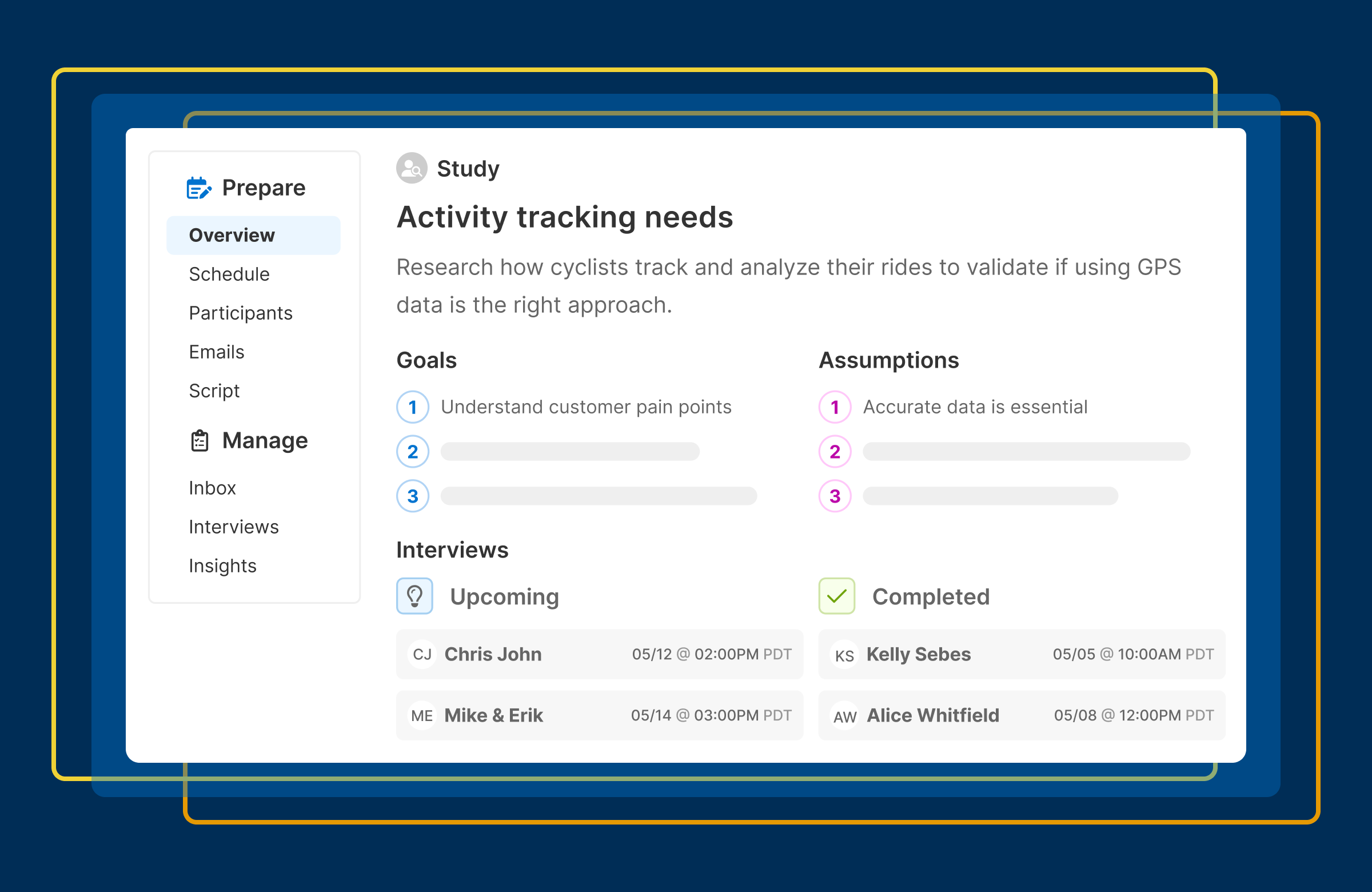The height and width of the screenshot is (892, 1372).
Task: Toggle the green Completed checkmark box
Action: pyautogui.click(x=836, y=596)
